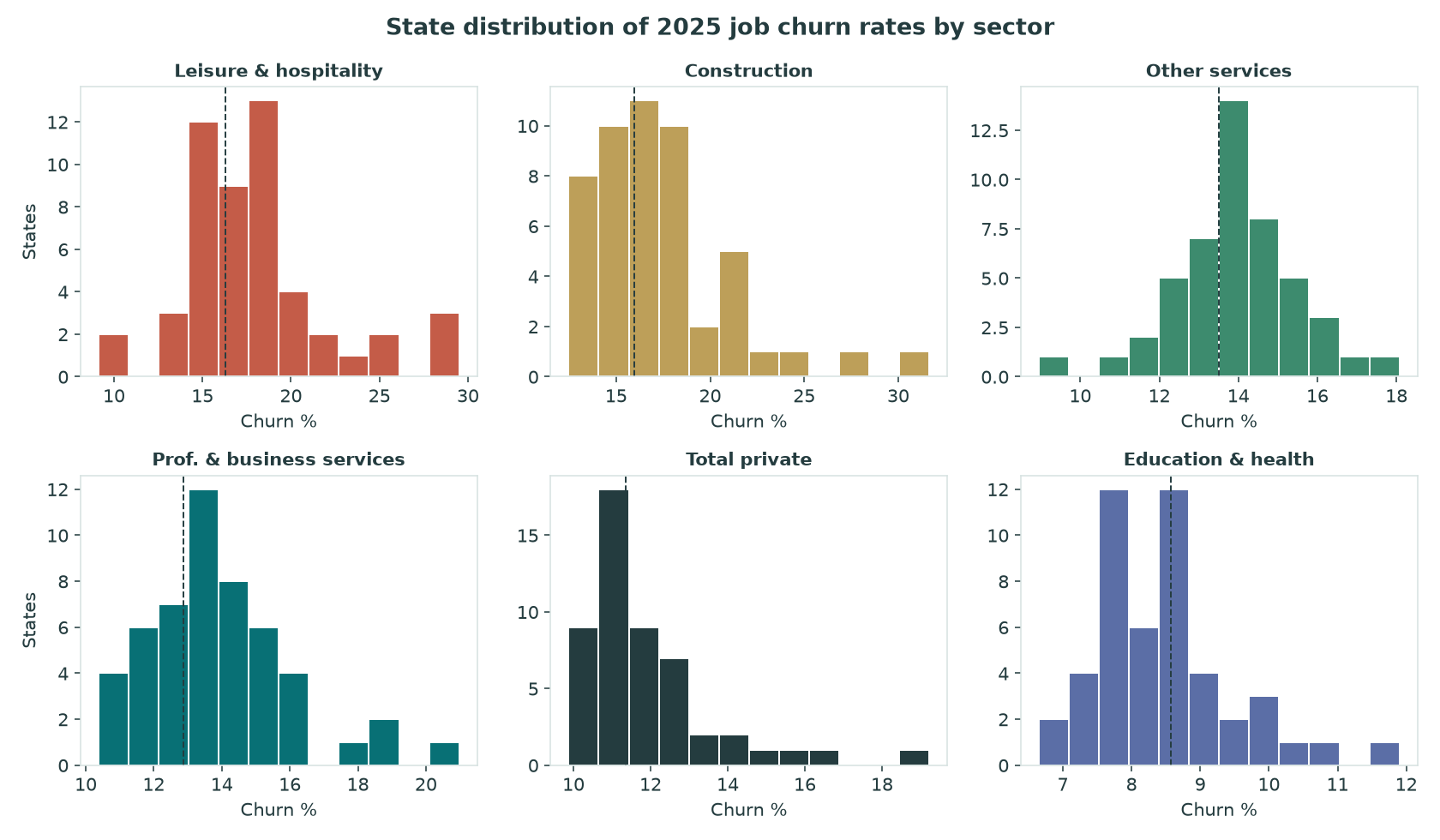Click the leftmost bar in Other services histogram
Image resolution: width=1440 pixels, height=840 pixels.
click(1053, 367)
